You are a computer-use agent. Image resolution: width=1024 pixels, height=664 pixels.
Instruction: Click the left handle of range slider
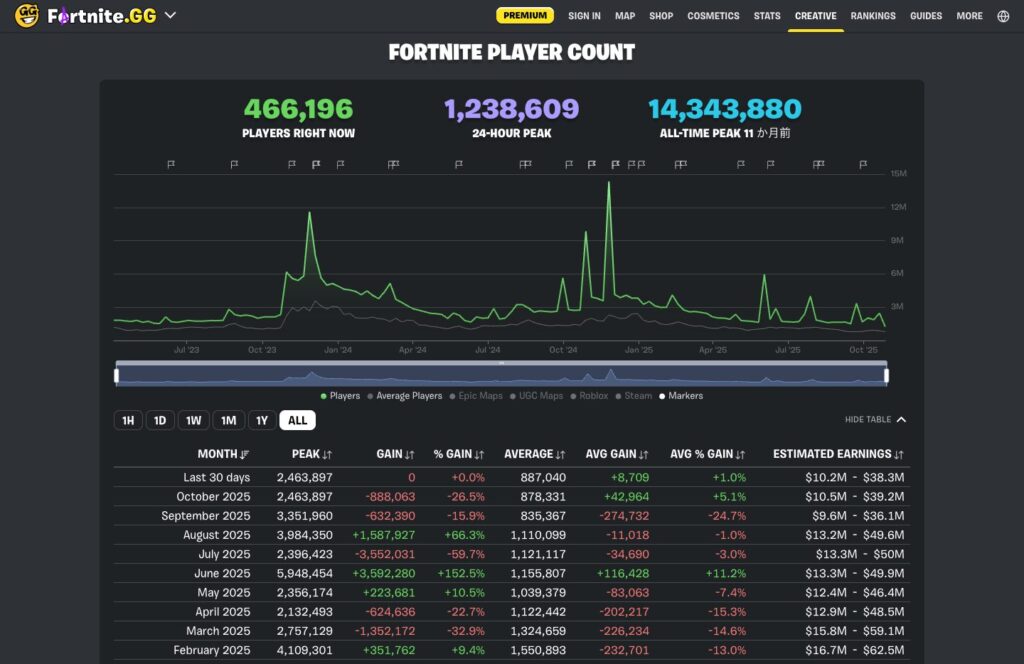tap(117, 375)
